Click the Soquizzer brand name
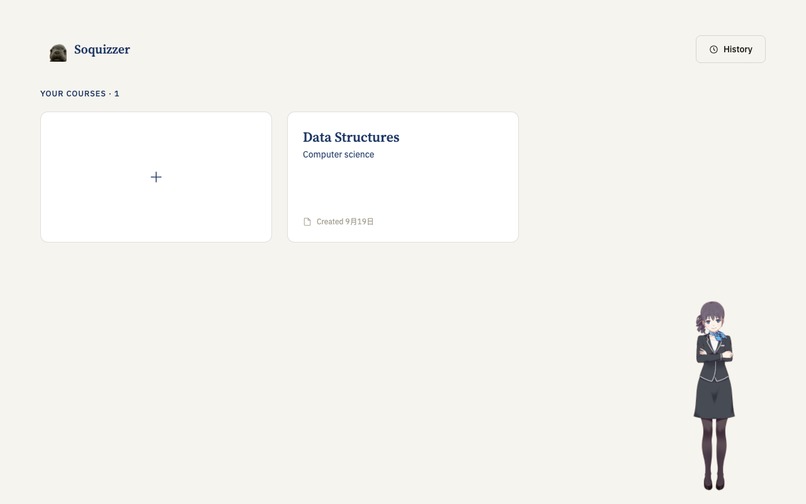This screenshot has width=806, height=504. tap(102, 50)
